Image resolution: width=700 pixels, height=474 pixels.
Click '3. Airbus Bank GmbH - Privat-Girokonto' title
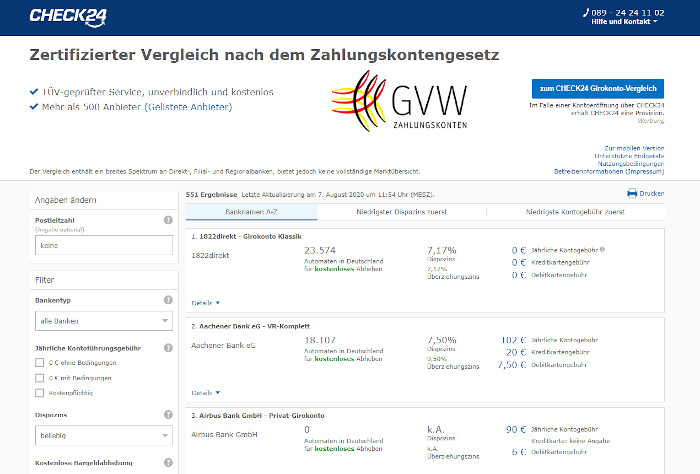point(258,416)
